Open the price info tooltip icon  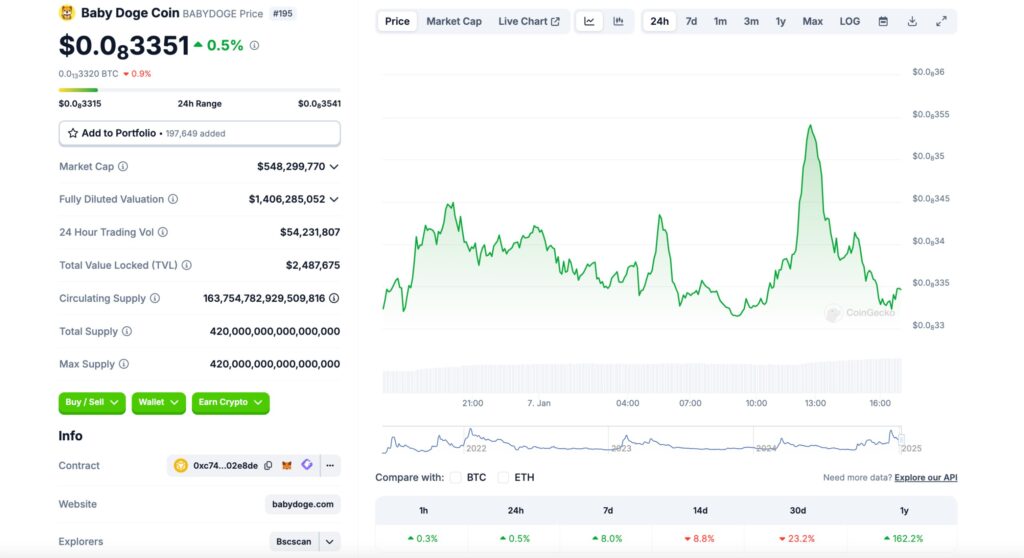tap(255, 45)
